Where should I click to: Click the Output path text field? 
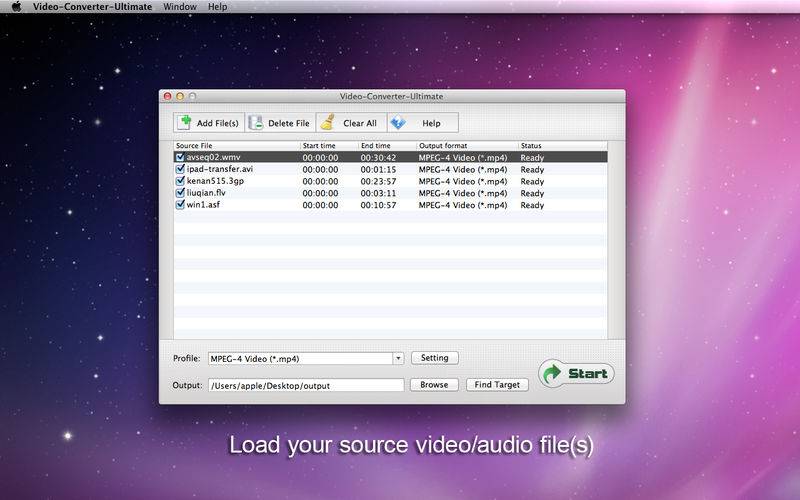tap(305, 385)
